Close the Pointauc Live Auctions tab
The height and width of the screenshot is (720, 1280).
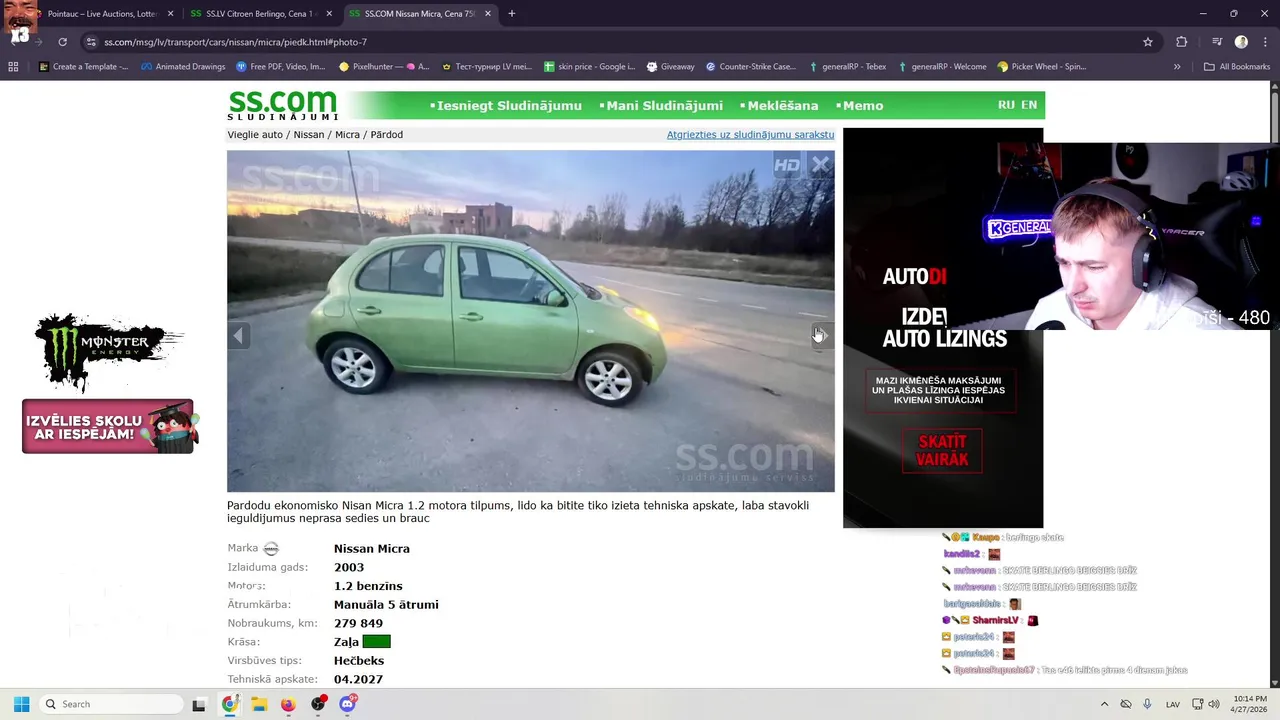click(x=170, y=14)
